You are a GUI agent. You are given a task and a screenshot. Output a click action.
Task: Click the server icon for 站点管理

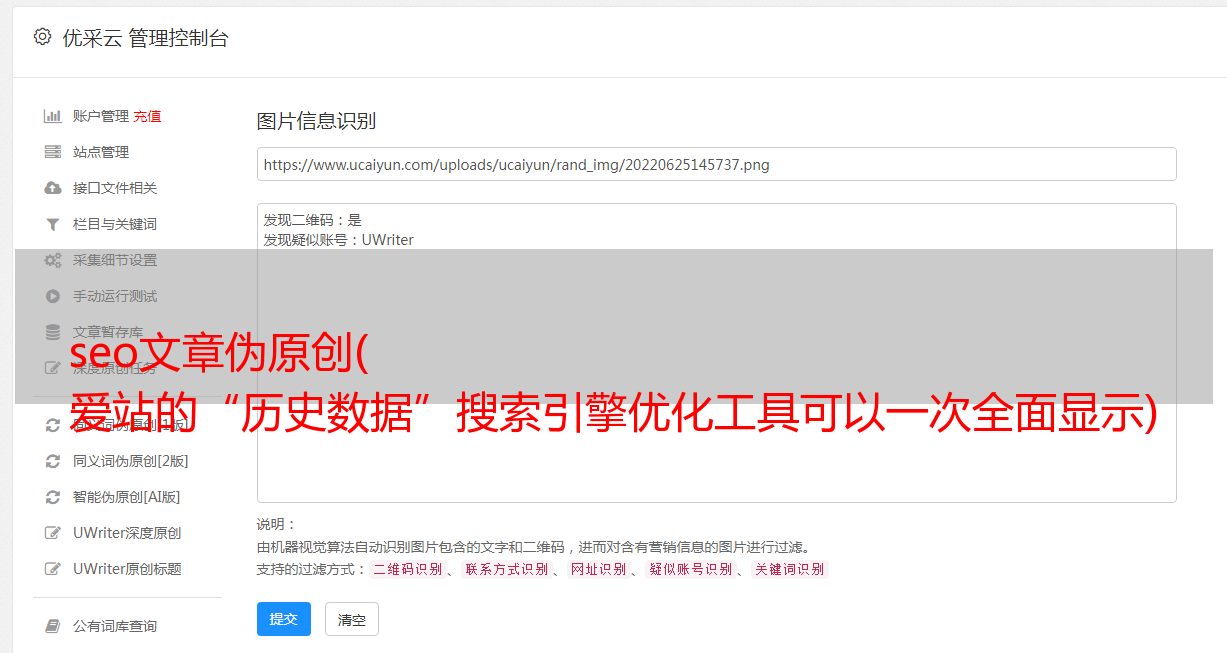(53, 152)
